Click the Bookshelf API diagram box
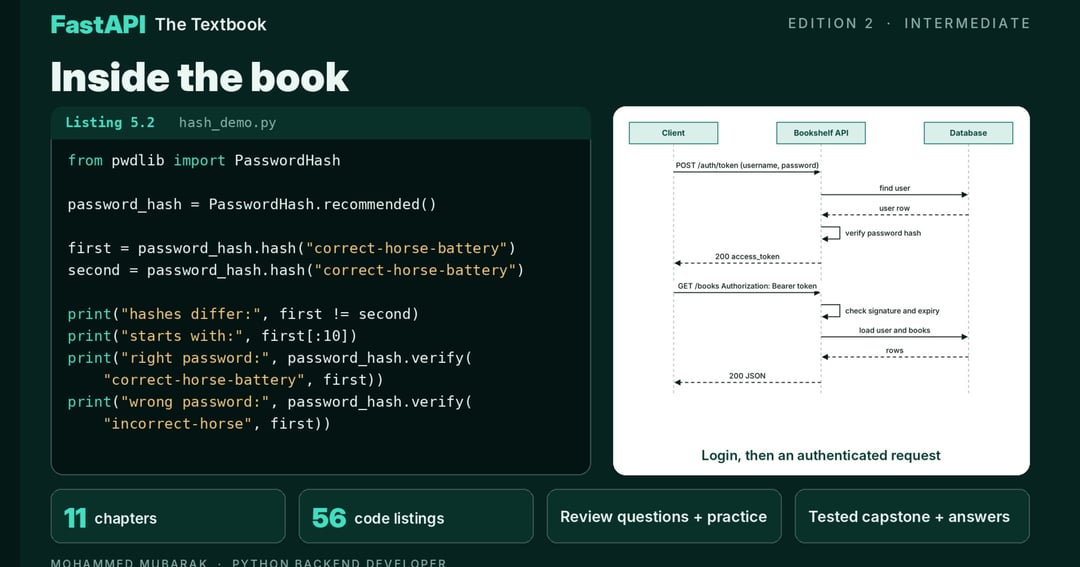The image size is (1080, 567). (x=820, y=133)
